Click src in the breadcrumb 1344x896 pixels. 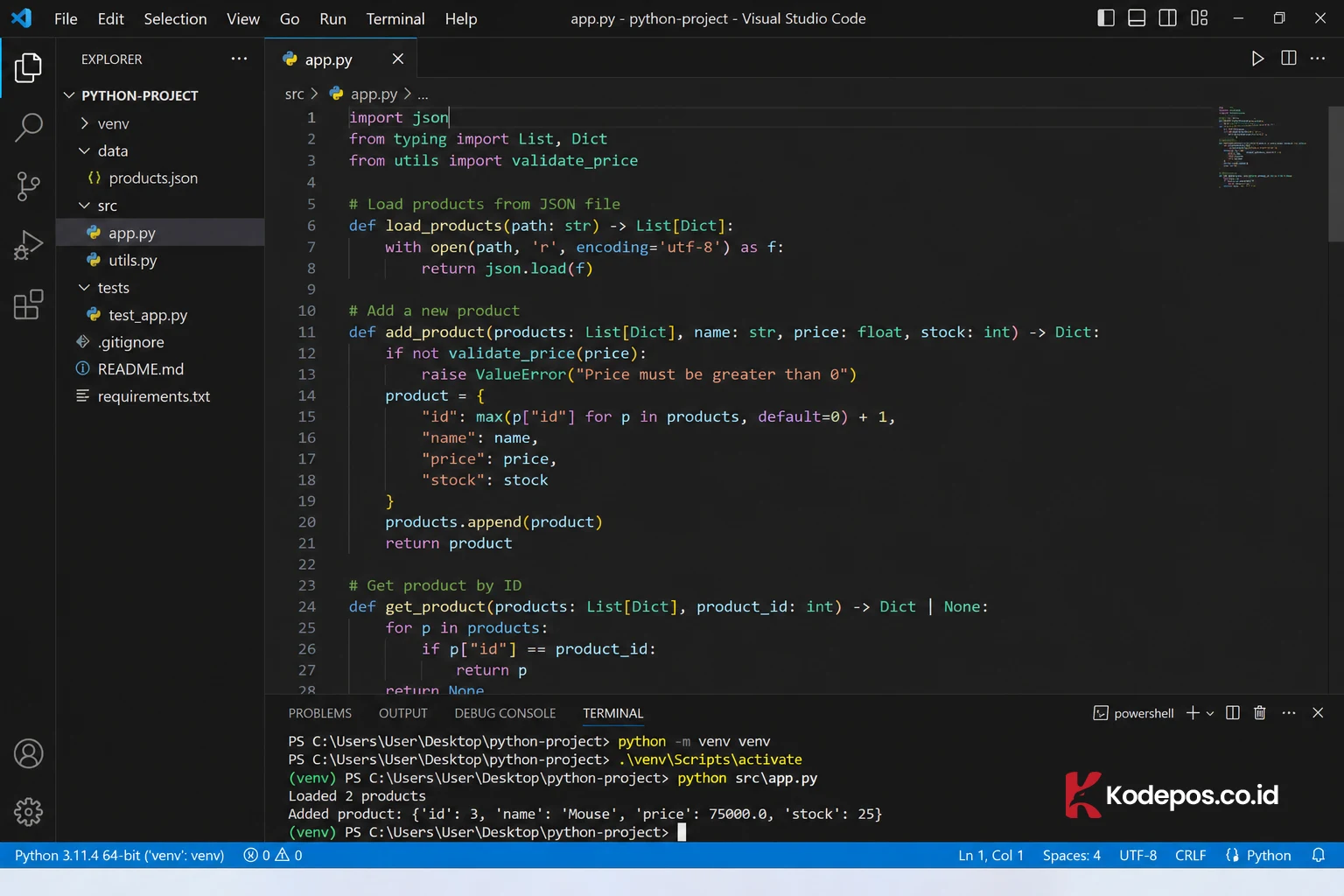(295, 94)
